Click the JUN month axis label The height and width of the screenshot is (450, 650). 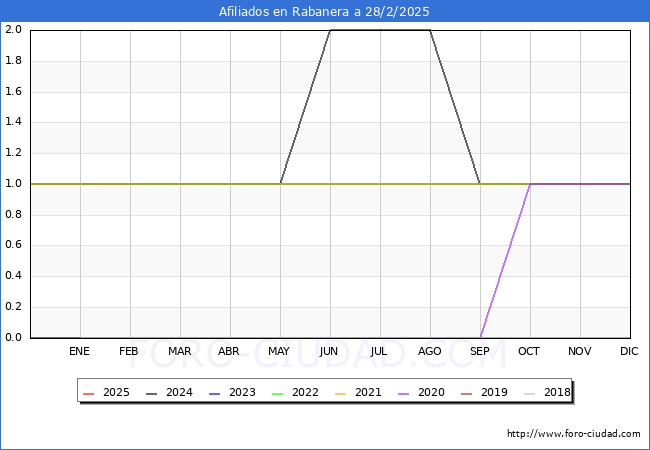point(329,351)
